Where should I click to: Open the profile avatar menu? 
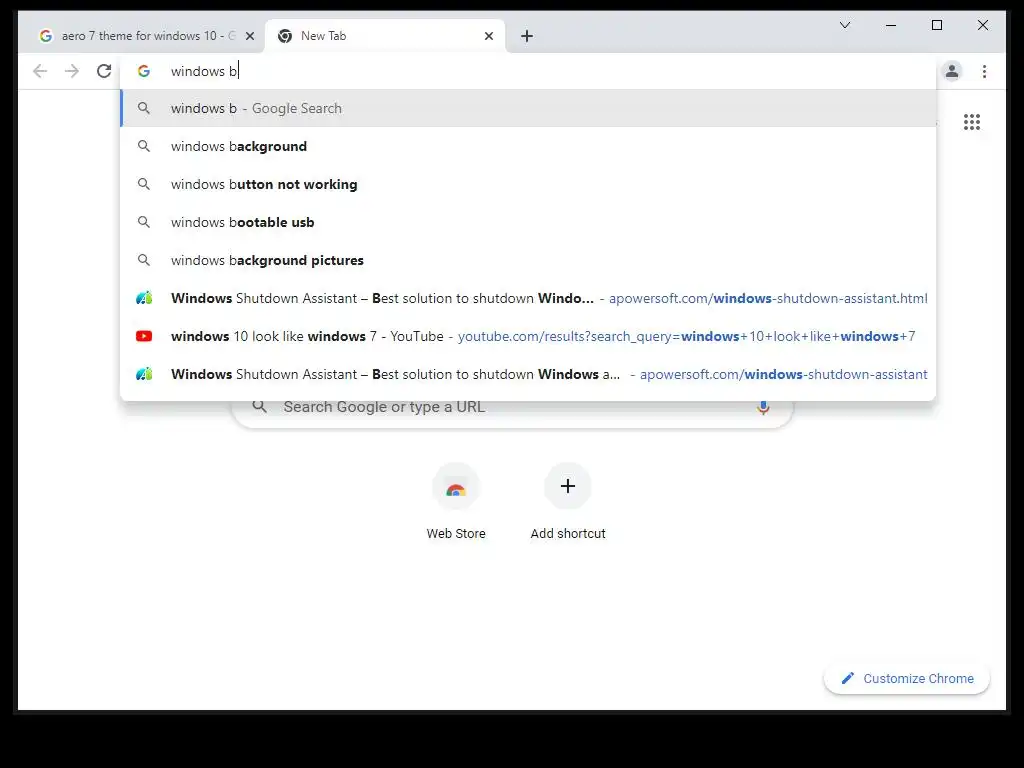click(952, 71)
